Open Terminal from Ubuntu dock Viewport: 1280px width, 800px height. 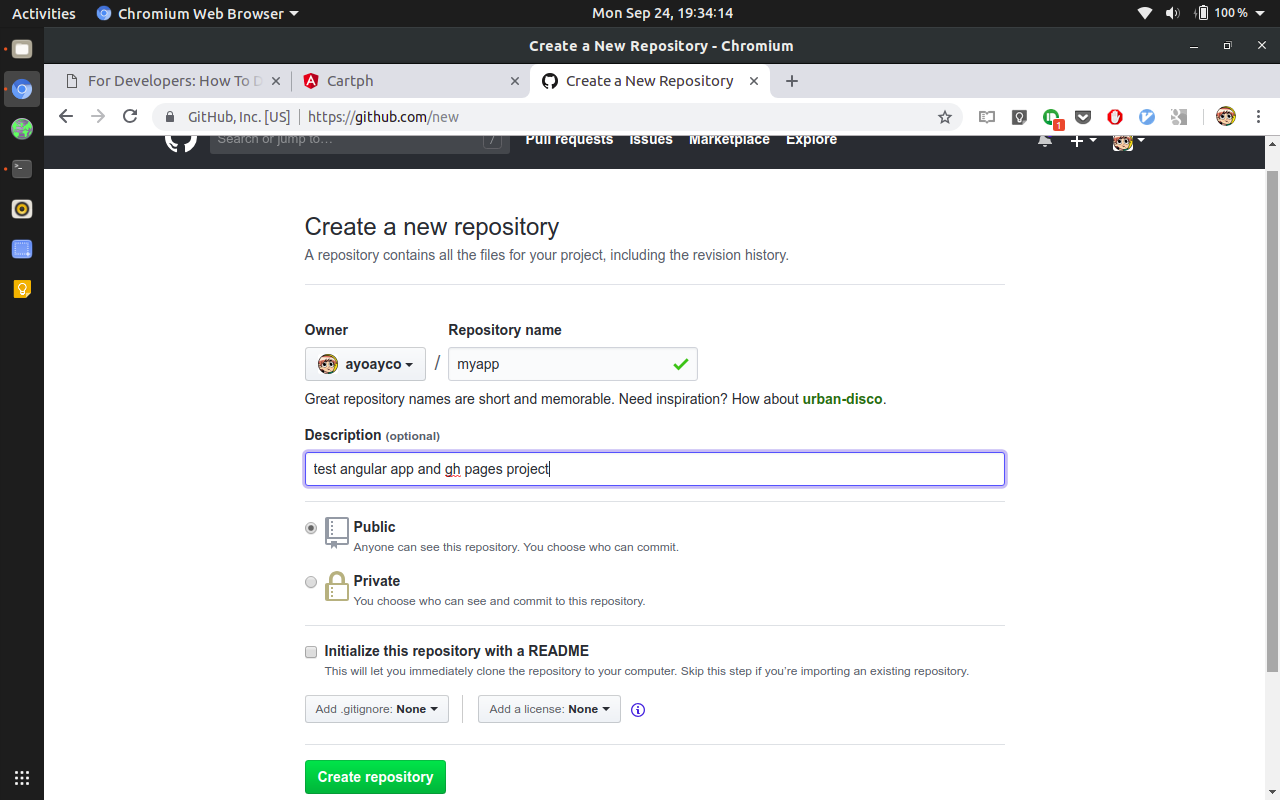[22, 169]
